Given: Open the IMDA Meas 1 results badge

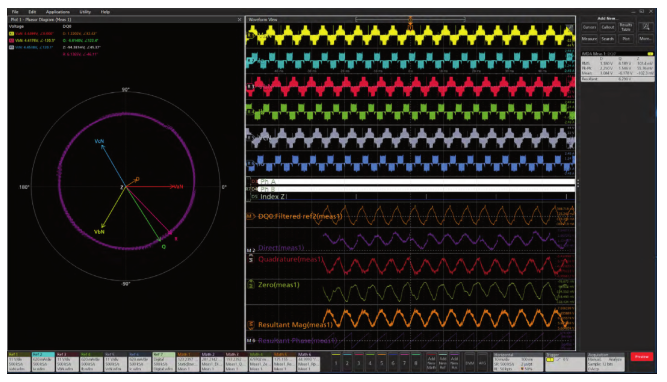Looking at the screenshot, I should (x=617, y=66).
